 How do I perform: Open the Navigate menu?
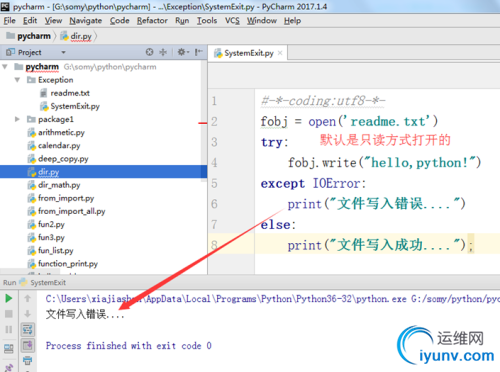(86, 21)
